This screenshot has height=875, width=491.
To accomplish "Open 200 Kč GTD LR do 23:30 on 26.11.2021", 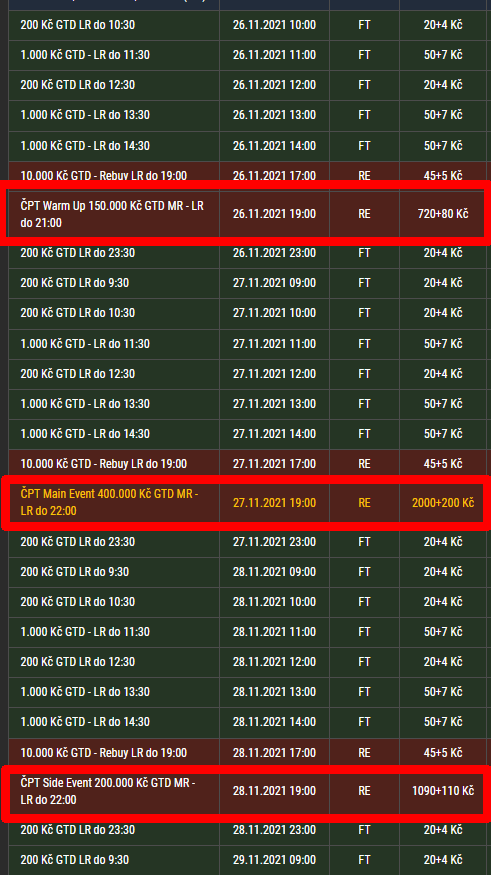I will click(x=247, y=253).
